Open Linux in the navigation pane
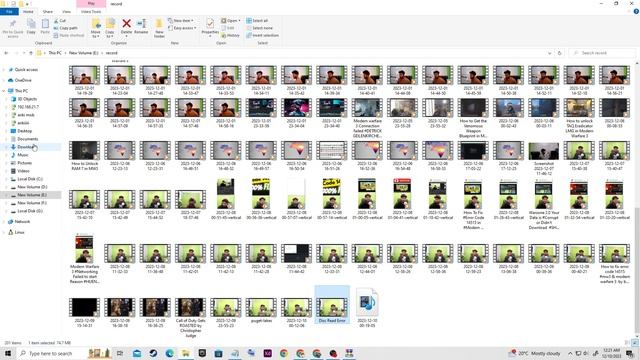This screenshot has height=360, width=640. (19, 232)
